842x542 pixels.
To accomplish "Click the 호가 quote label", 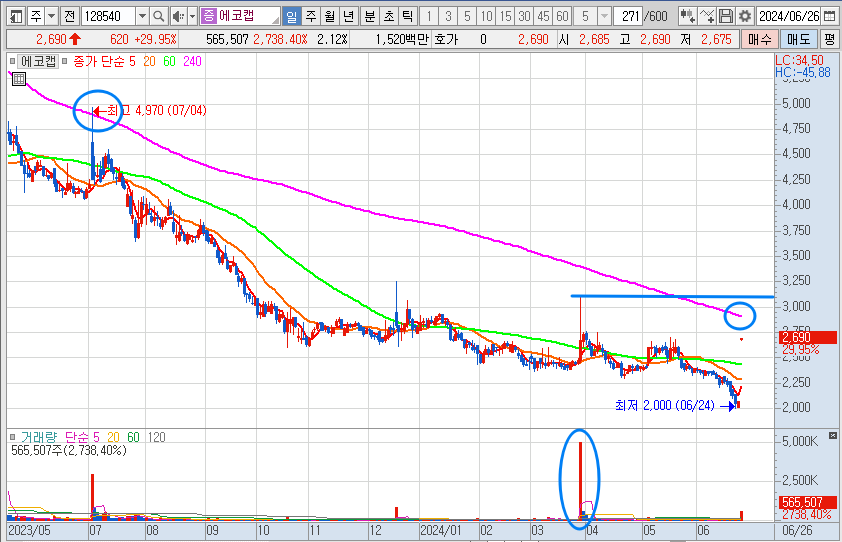I will (446, 39).
